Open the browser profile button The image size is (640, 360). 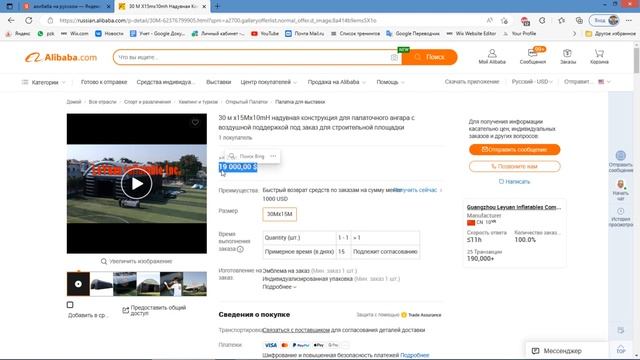point(605,20)
